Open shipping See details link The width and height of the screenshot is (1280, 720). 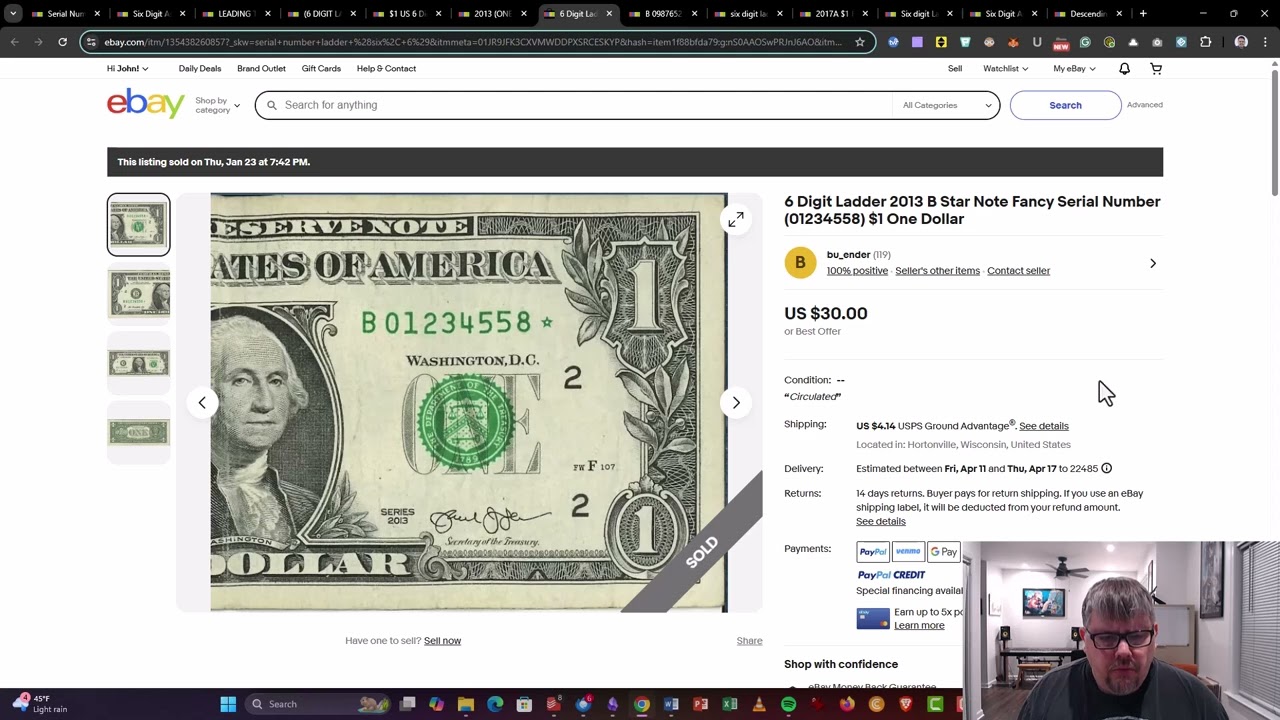click(x=1043, y=426)
